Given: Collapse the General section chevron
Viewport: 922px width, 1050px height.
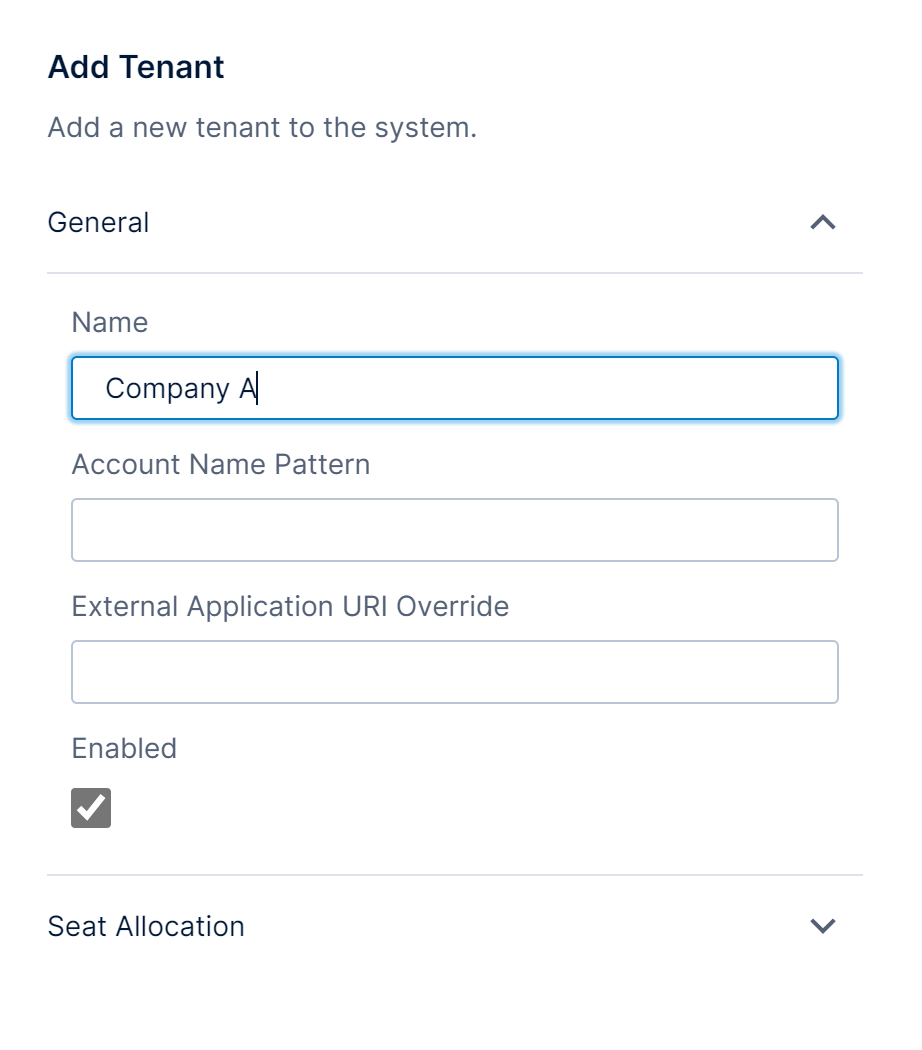Looking at the screenshot, I should pyautogui.click(x=822, y=222).
